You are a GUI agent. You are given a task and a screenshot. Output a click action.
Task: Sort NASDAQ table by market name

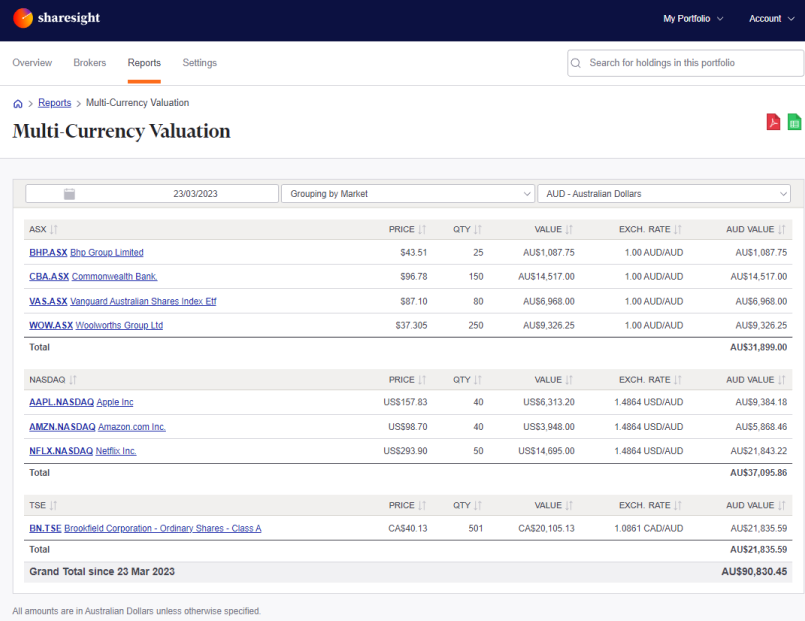pyautogui.click(x=73, y=380)
